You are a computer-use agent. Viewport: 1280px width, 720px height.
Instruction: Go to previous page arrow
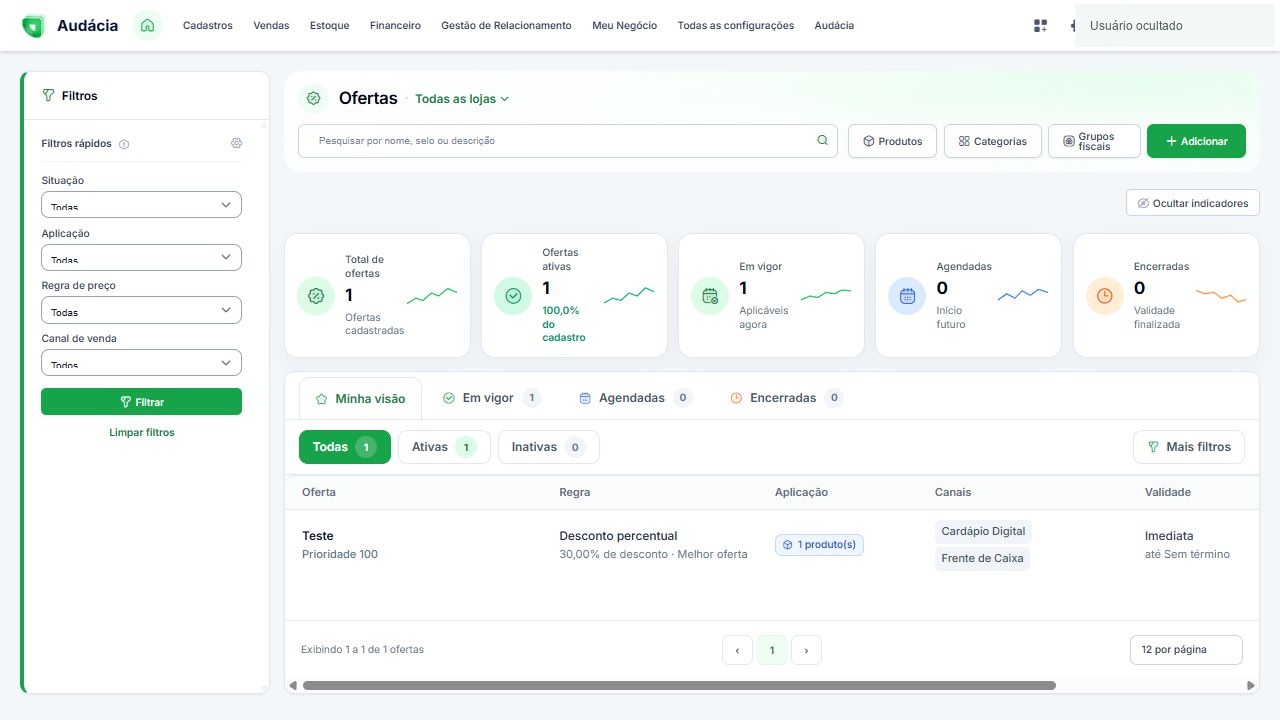click(x=737, y=650)
